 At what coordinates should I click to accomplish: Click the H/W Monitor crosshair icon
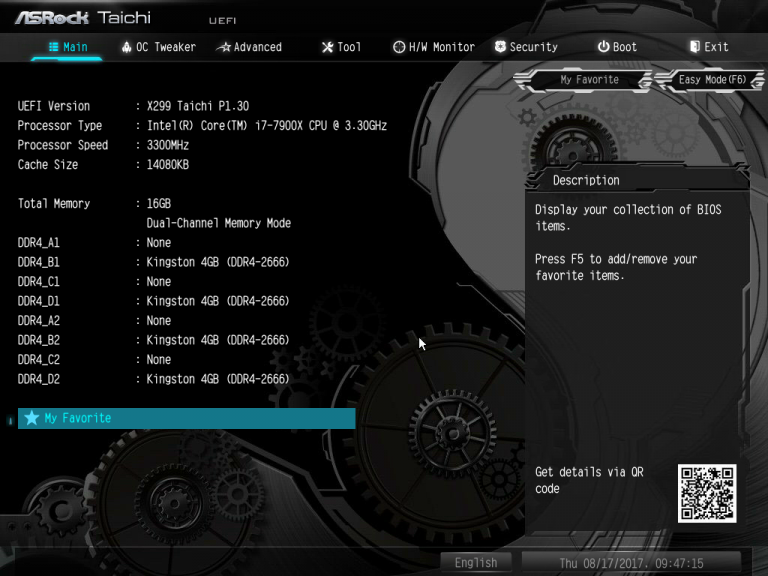pyautogui.click(x=399, y=47)
